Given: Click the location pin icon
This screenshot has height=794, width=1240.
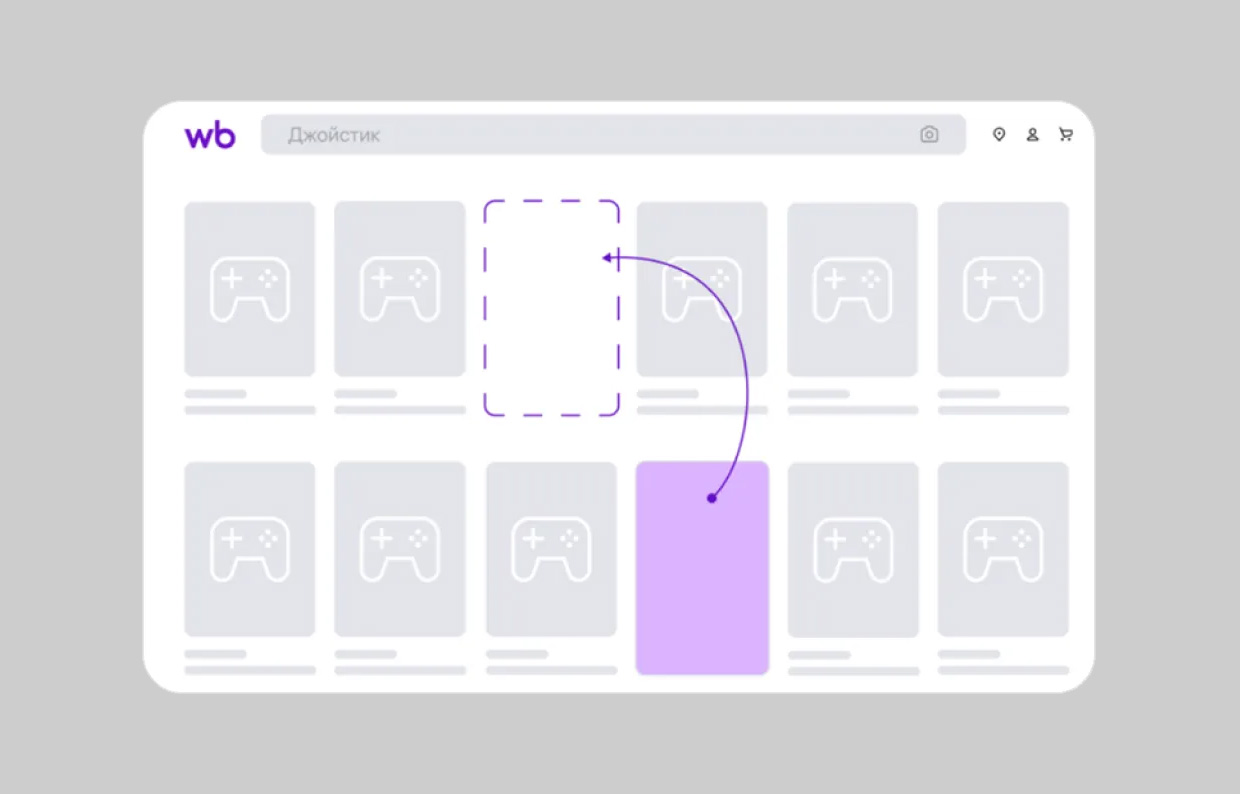Looking at the screenshot, I should pyautogui.click(x=998, y=135).
